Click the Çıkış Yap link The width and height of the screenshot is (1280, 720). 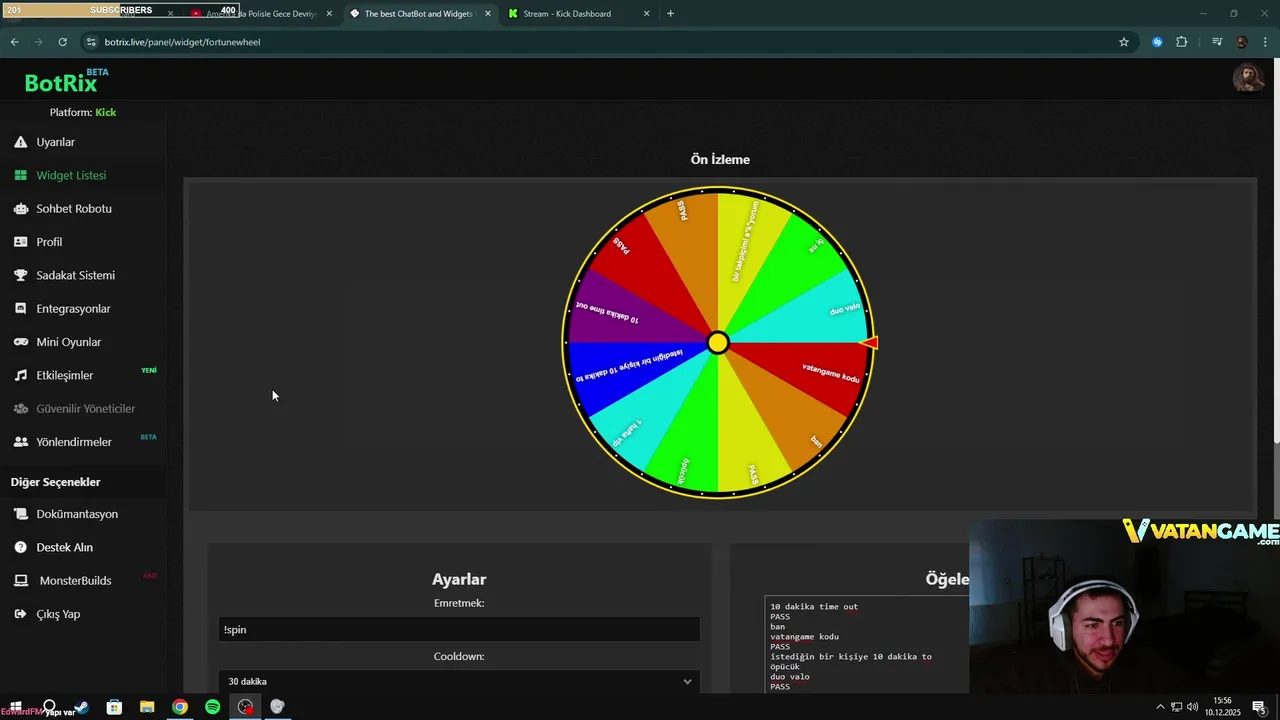[58, 614]
